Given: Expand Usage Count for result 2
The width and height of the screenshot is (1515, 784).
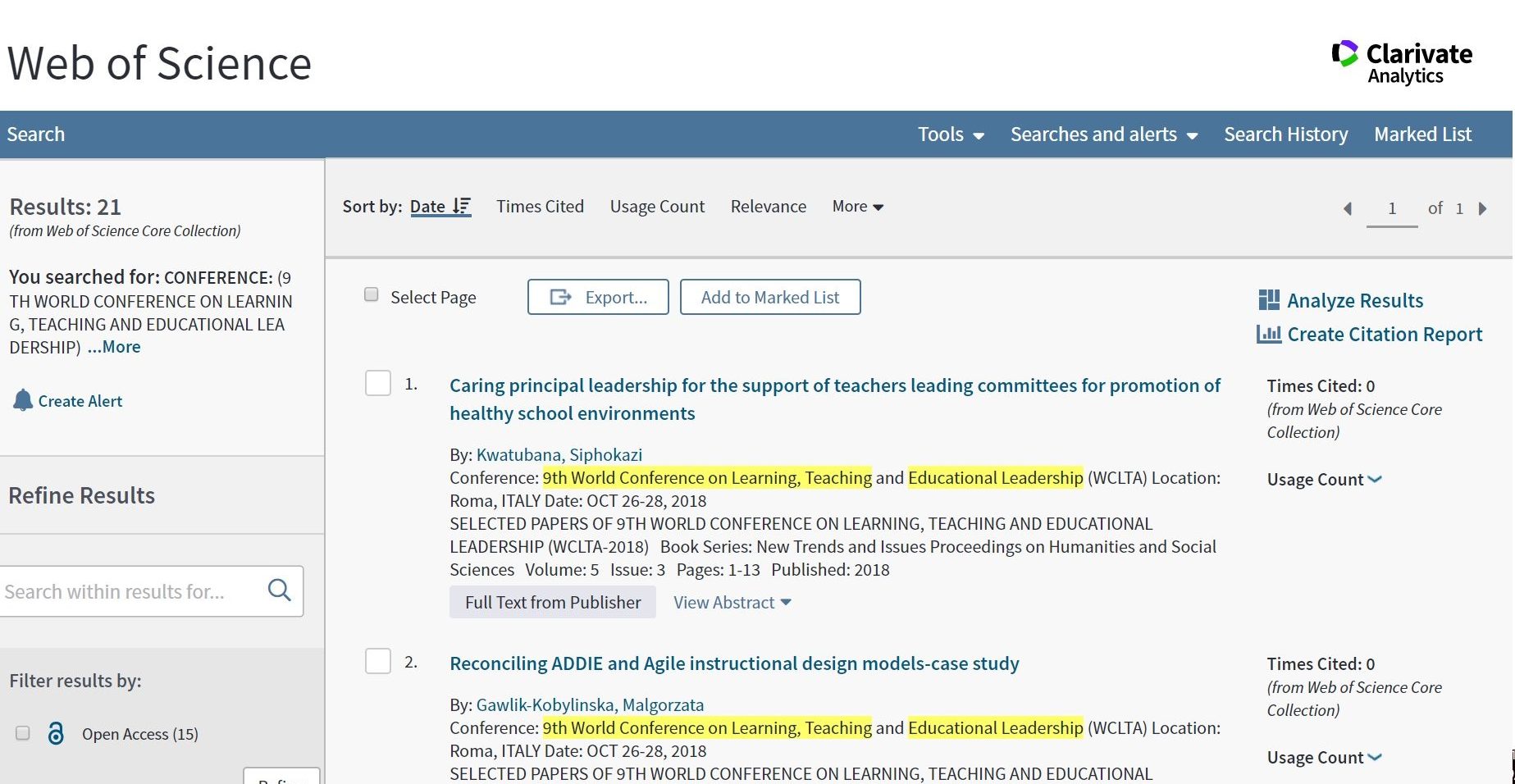Looking at the screenshot, I should [x=1324, y=758].
